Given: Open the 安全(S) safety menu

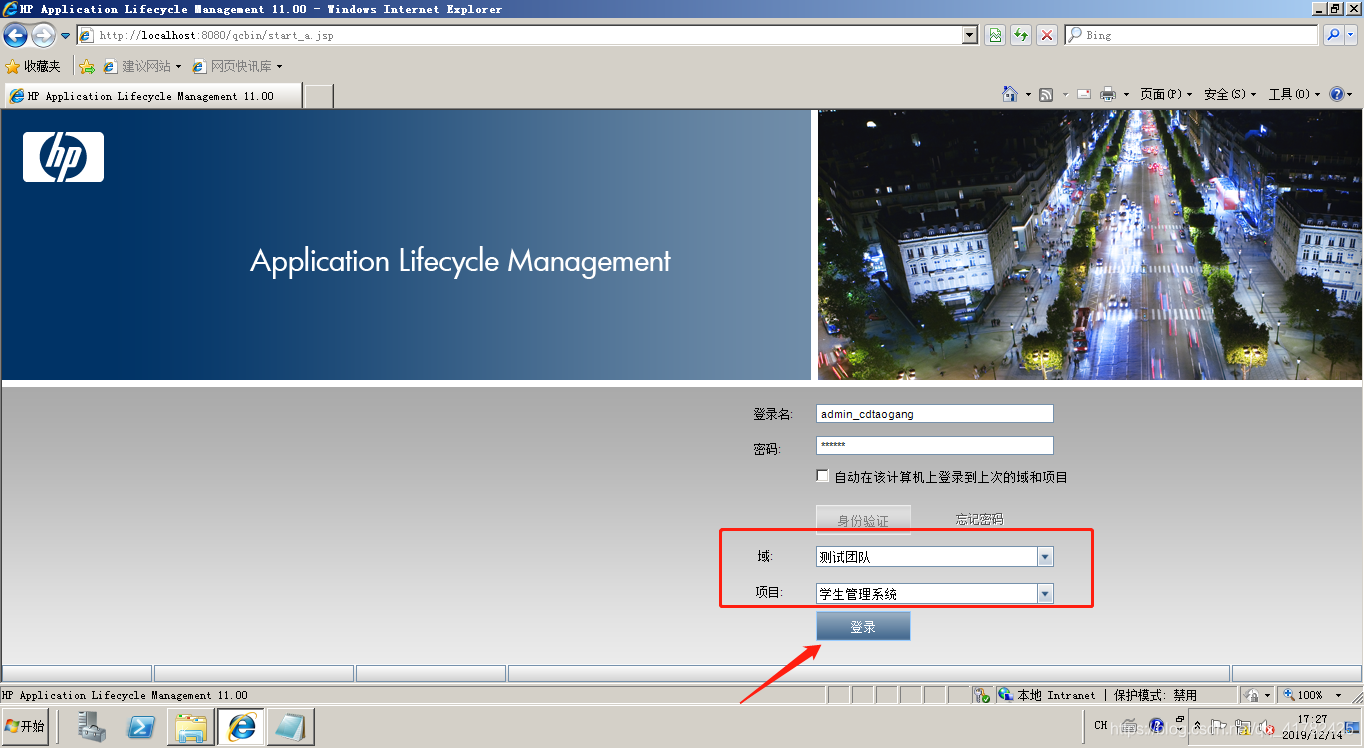Looking at the screenshot, I should point(1230,94).
